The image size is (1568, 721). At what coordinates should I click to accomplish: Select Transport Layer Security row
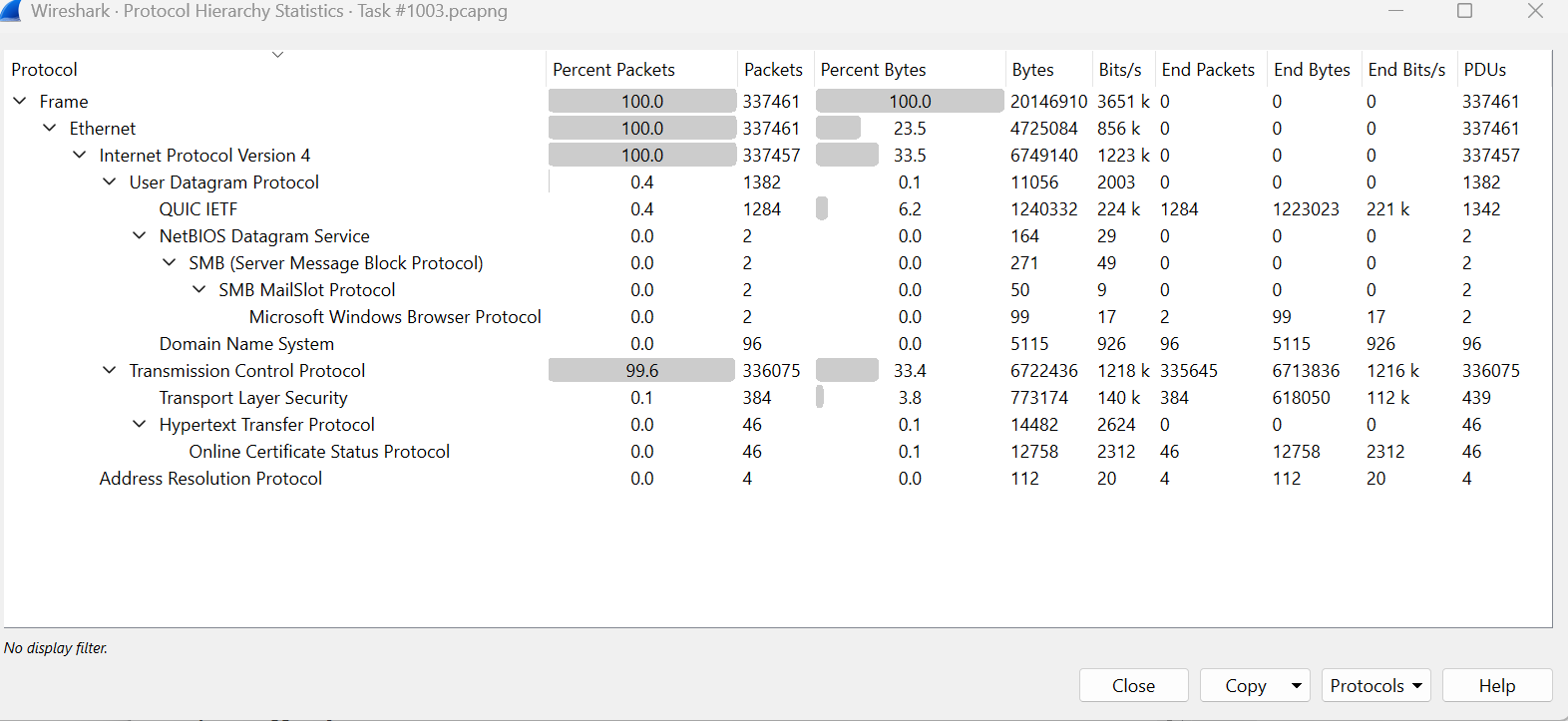253,398
